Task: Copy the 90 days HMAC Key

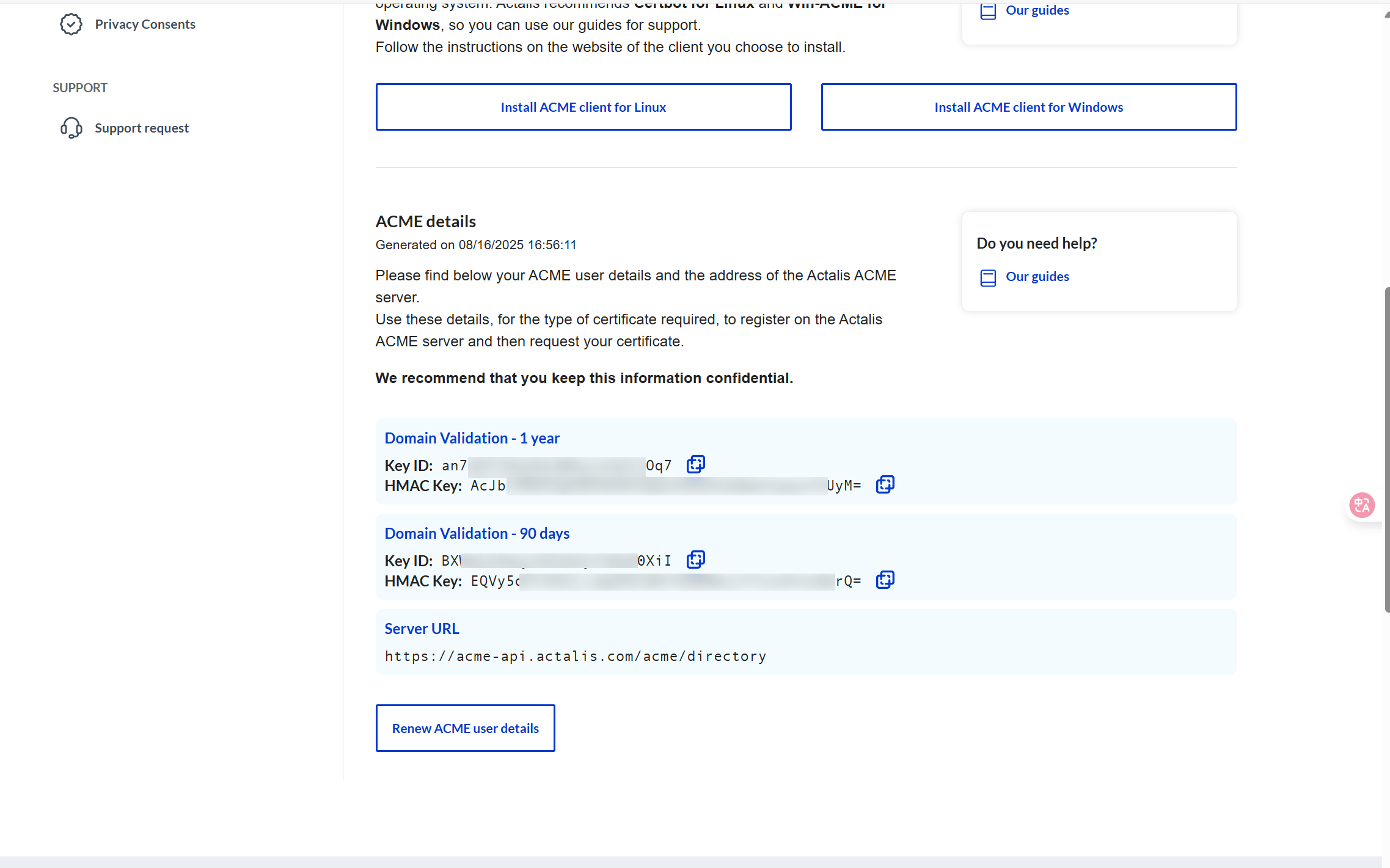Action: (x=885, y=580)
